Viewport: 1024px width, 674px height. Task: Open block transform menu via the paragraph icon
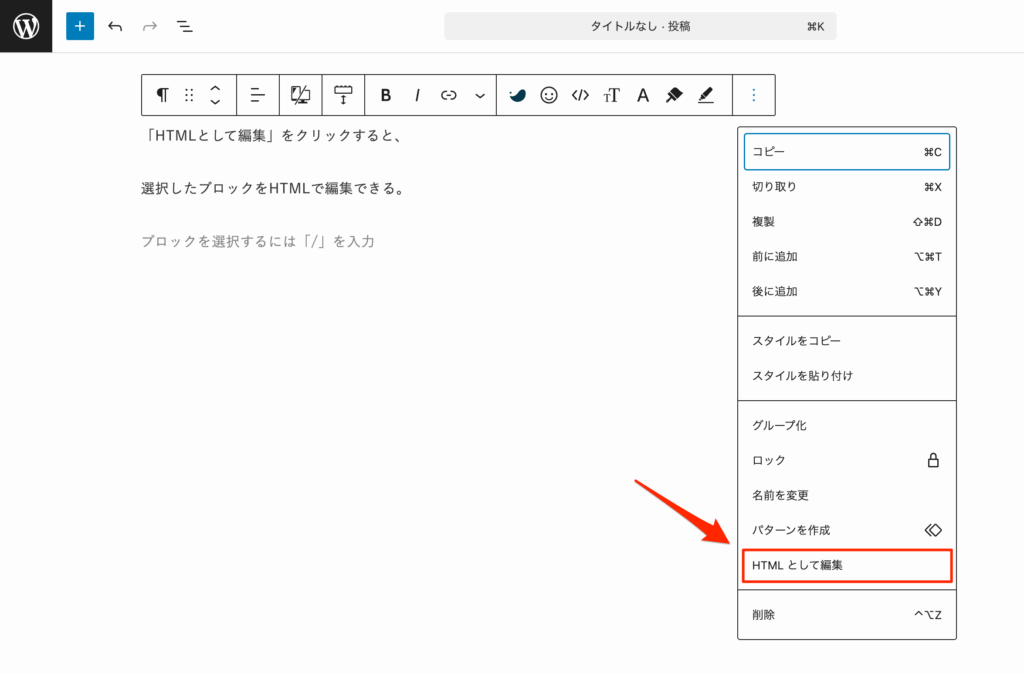[x=161, y=94]
